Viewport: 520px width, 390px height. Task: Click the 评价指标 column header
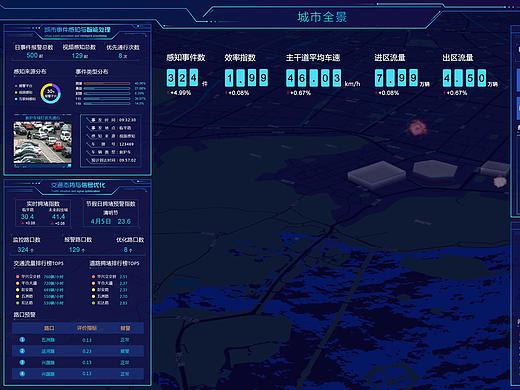pyautogui.click(x=87, y=328)
